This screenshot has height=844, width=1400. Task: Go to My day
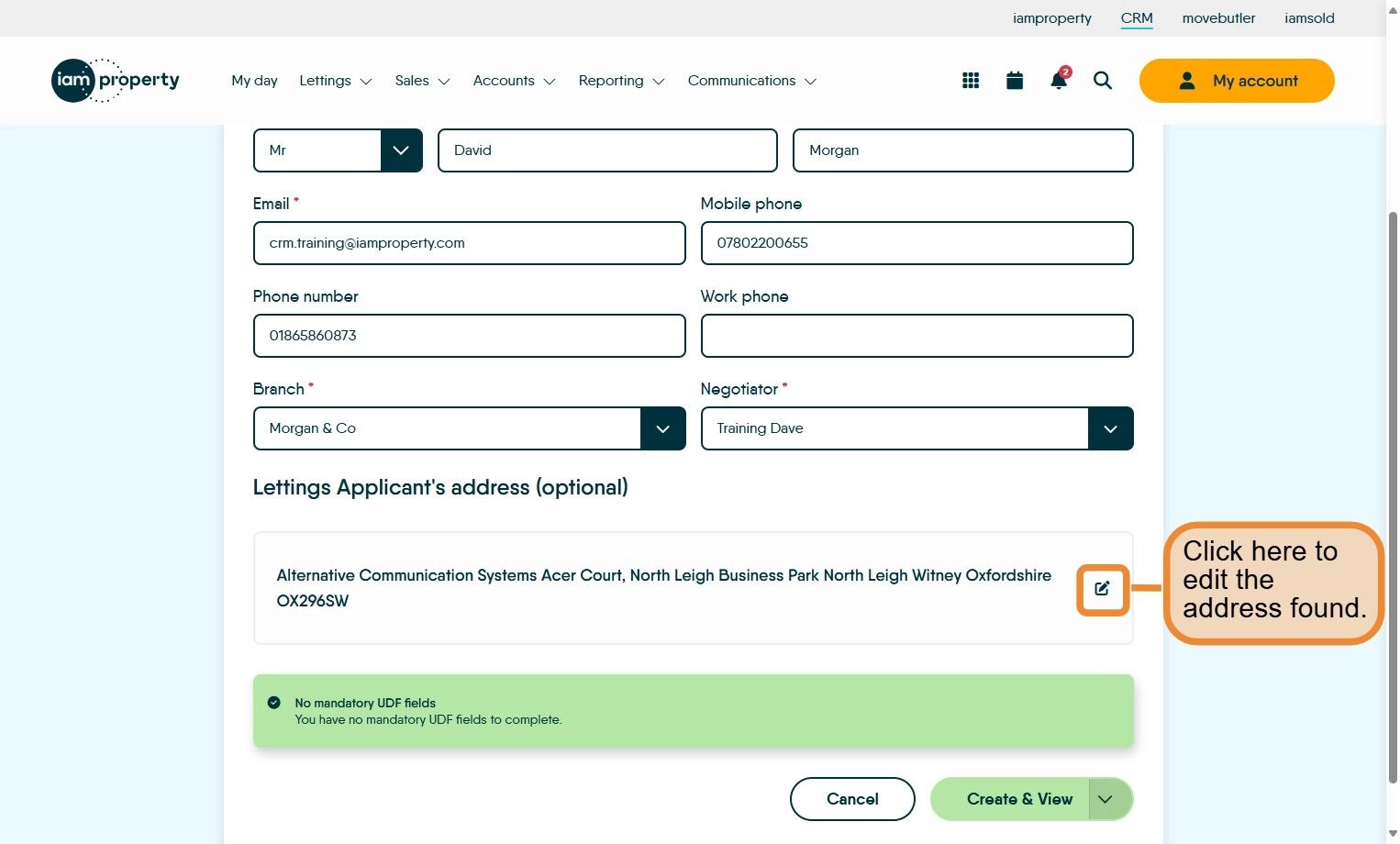click(254, 81)
